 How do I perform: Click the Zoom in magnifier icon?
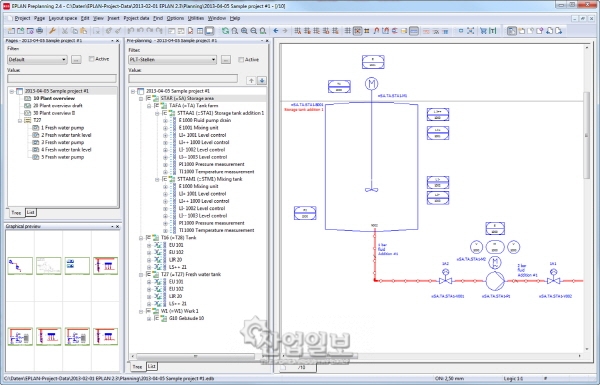tap(244, 31)
